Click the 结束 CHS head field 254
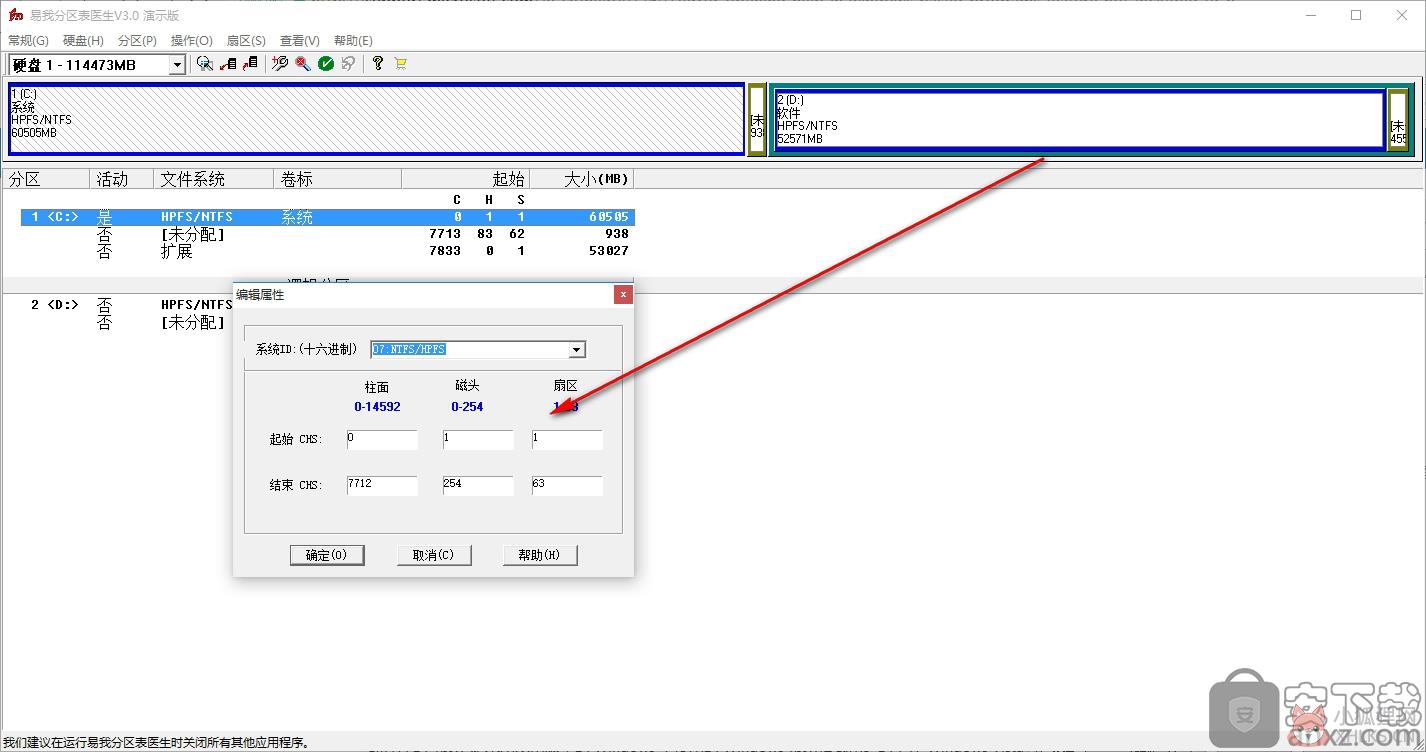 click(478, 486)
